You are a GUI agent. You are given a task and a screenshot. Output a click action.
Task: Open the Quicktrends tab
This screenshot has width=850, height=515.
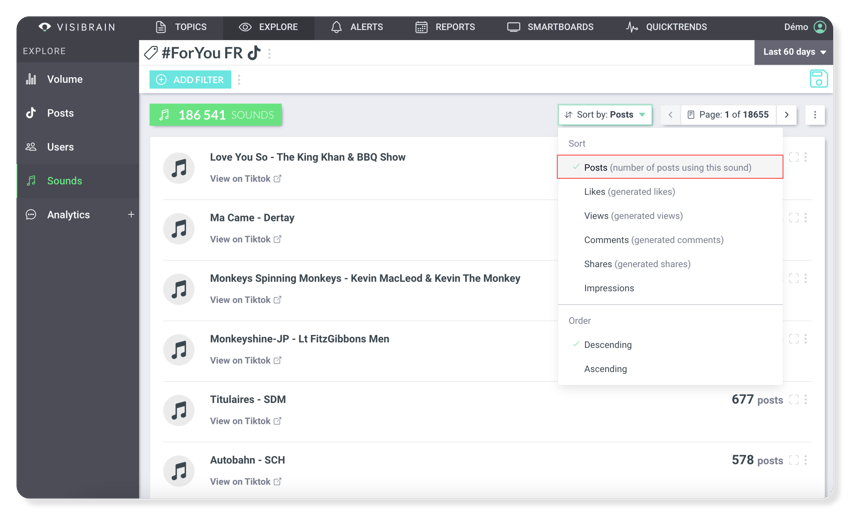666,27
